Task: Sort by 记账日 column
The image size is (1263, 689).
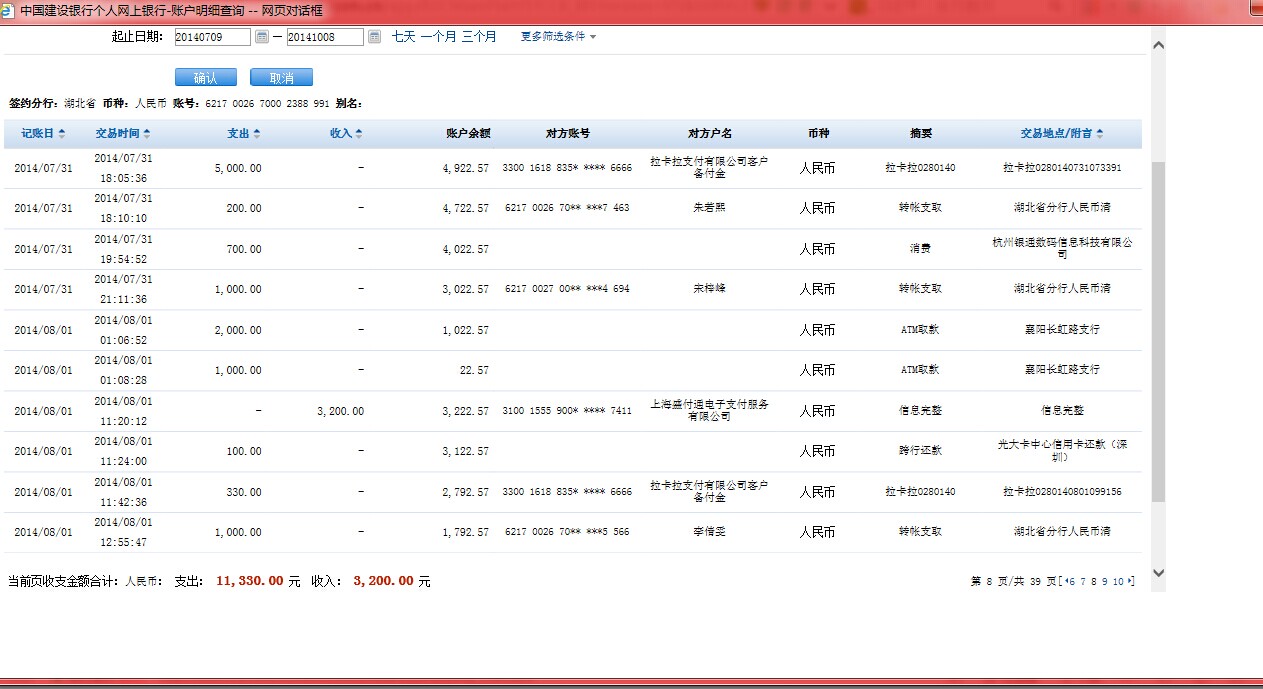Action: 43,133
